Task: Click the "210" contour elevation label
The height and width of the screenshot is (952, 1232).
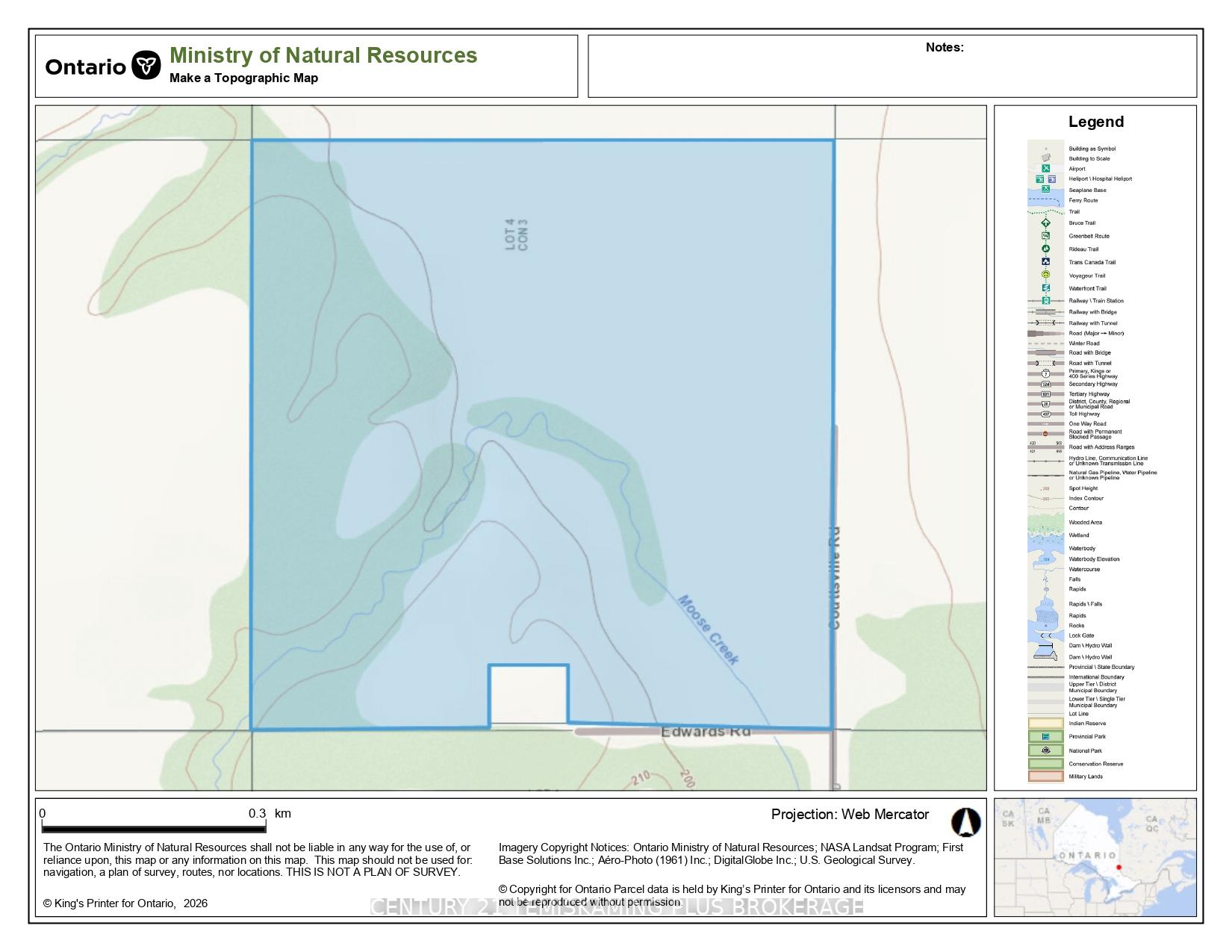Action: [640, 780]
